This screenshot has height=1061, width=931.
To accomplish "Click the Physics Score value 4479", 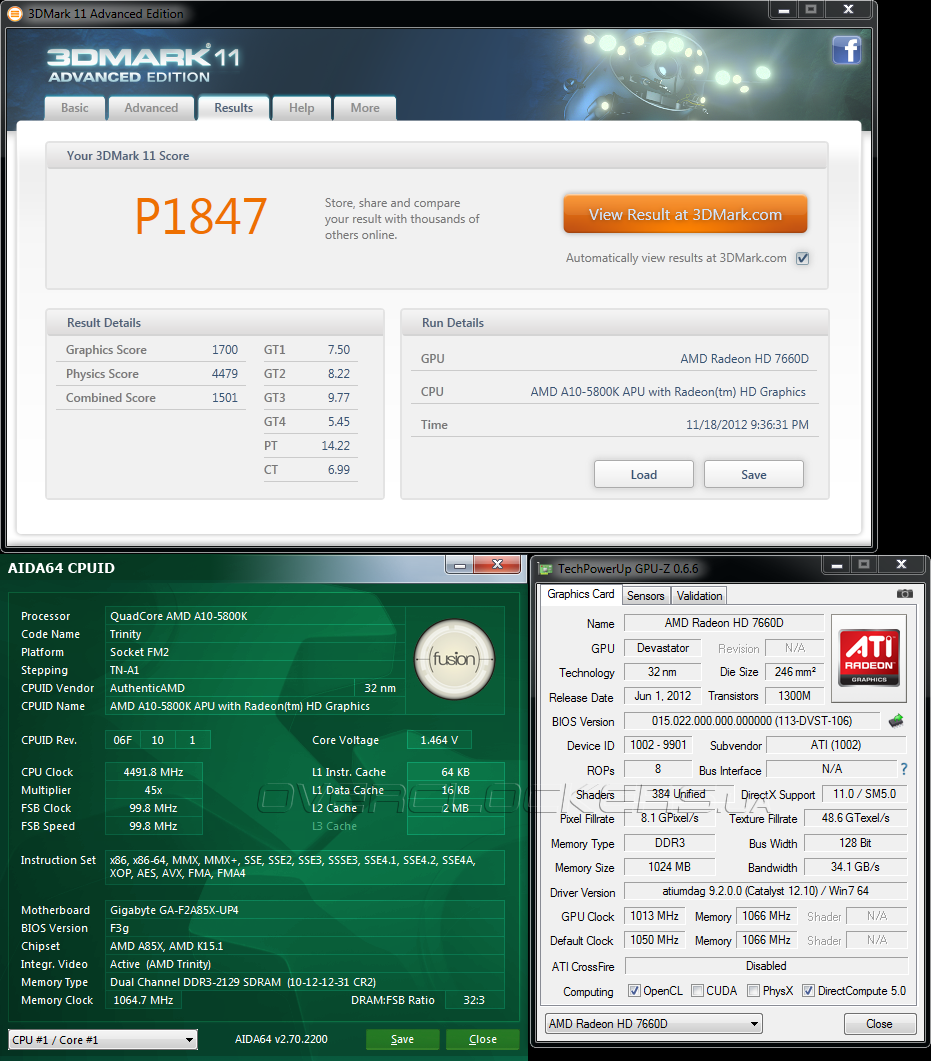I will tap(225, 374).
